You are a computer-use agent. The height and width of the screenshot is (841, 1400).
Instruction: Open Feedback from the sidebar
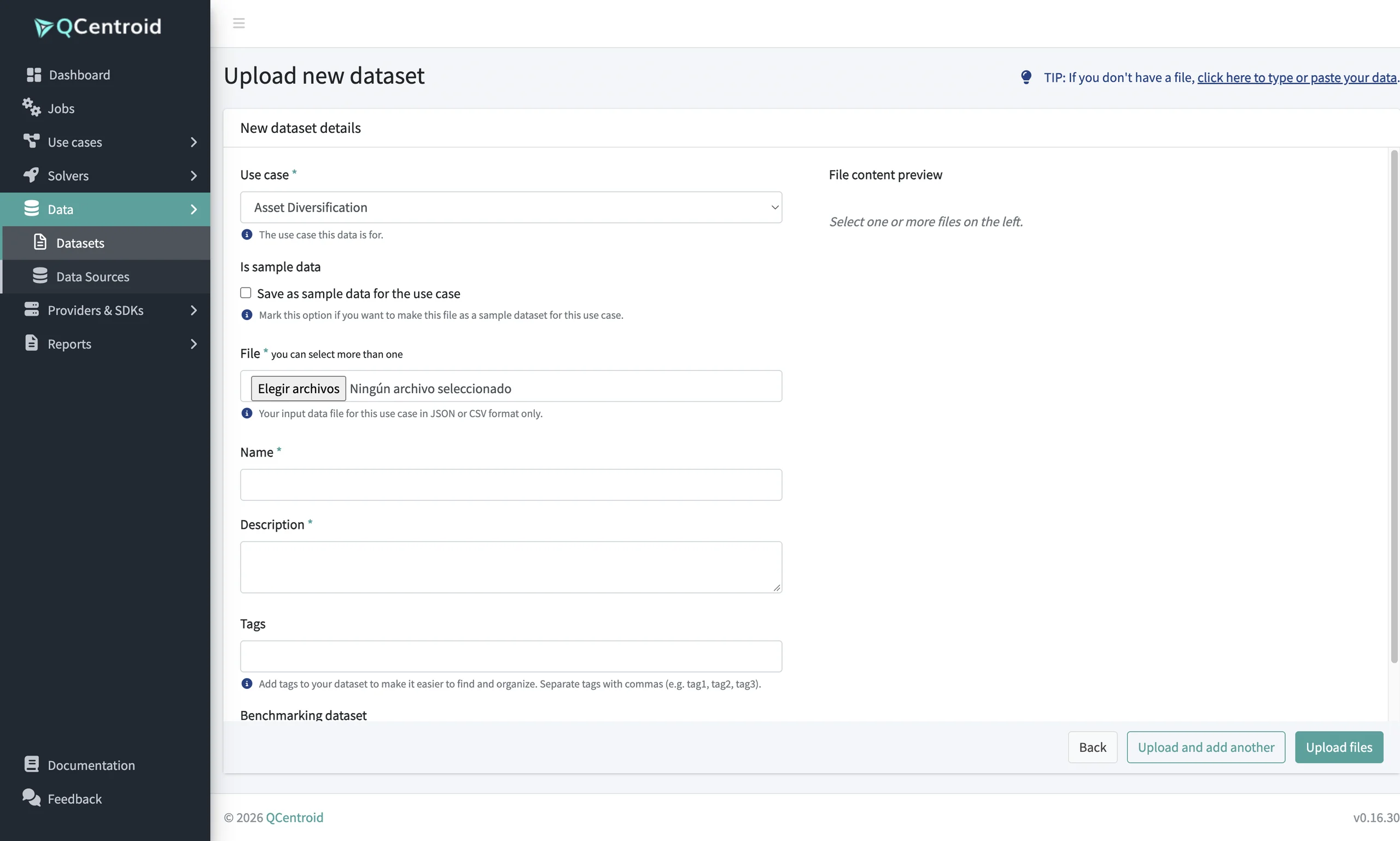[x=105, y=799]
